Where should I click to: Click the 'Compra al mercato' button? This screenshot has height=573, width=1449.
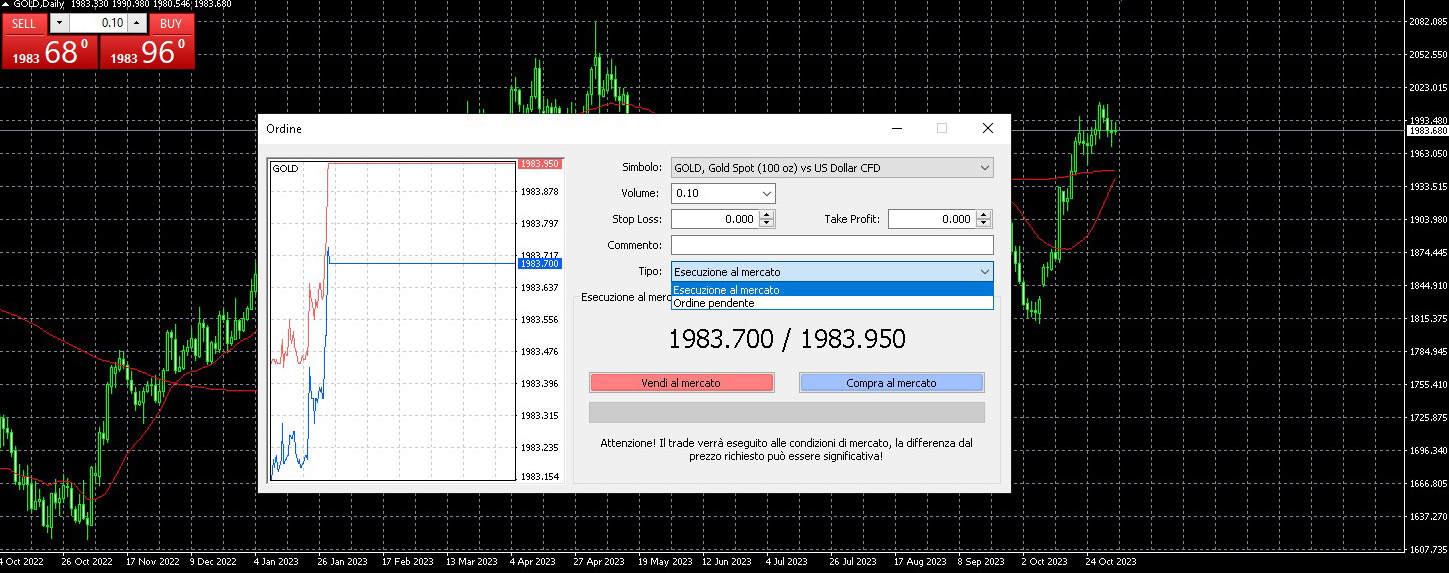891,382
